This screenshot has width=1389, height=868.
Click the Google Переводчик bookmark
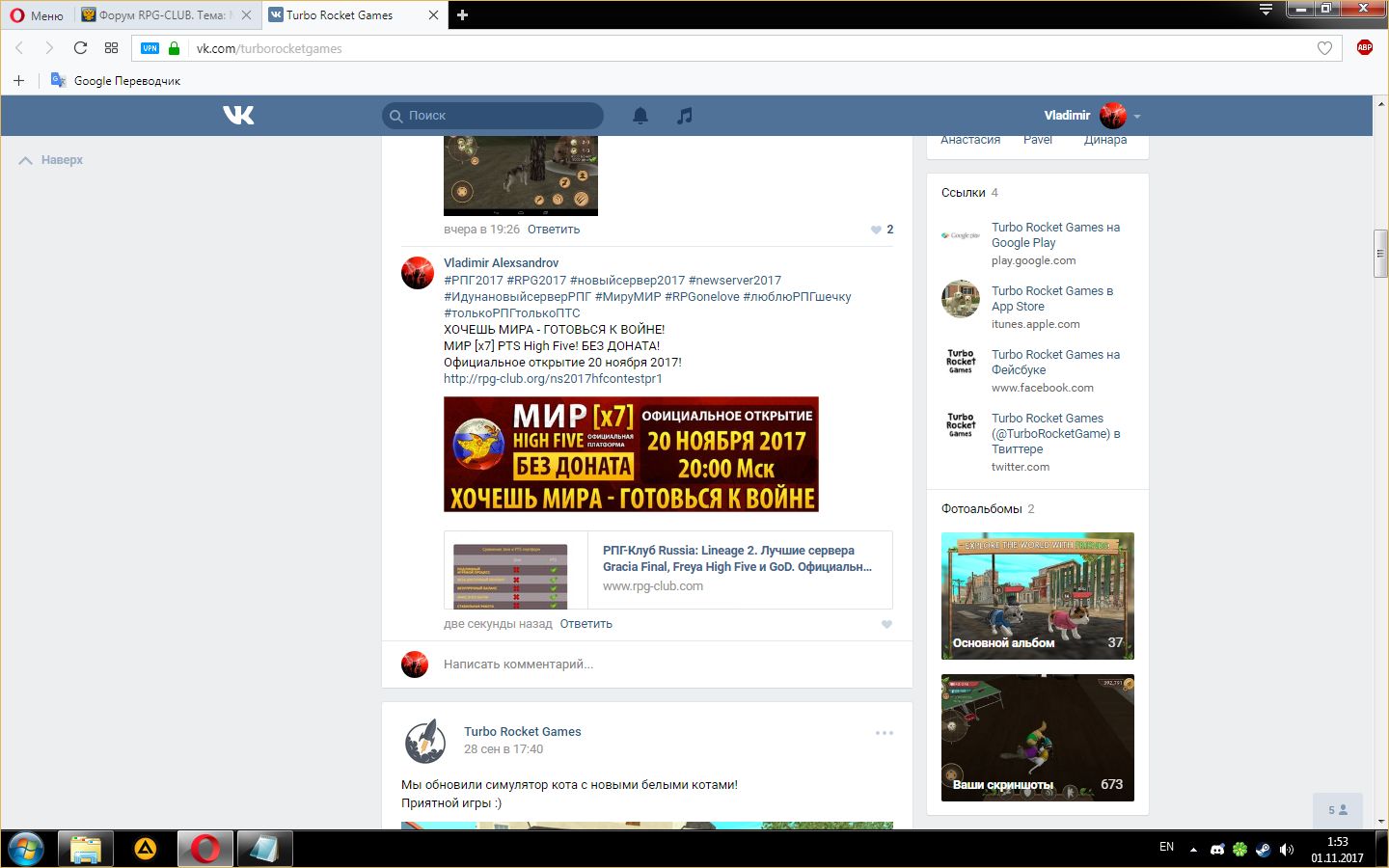tap(116, 81)
